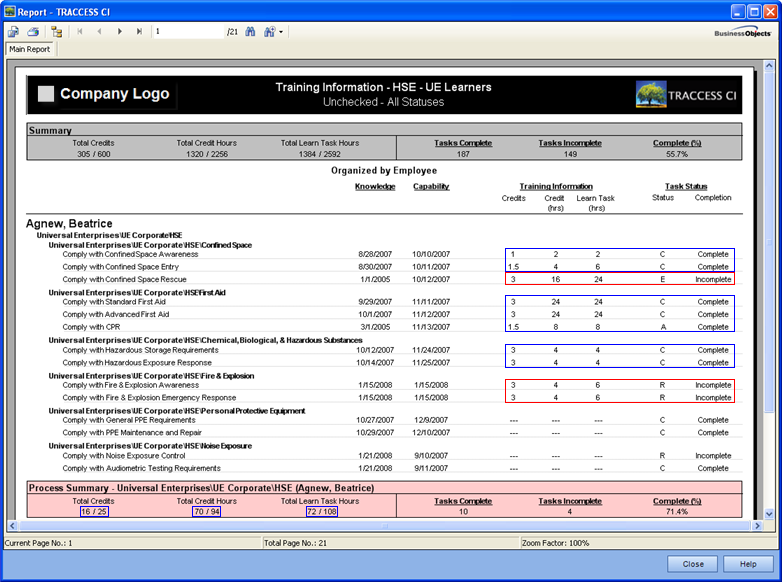Select the Main Report tab

29,49
